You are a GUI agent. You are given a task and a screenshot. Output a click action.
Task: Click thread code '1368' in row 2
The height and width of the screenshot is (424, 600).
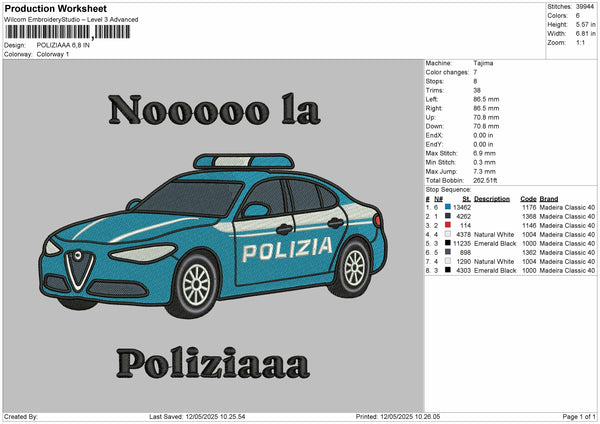click(529, 217)
